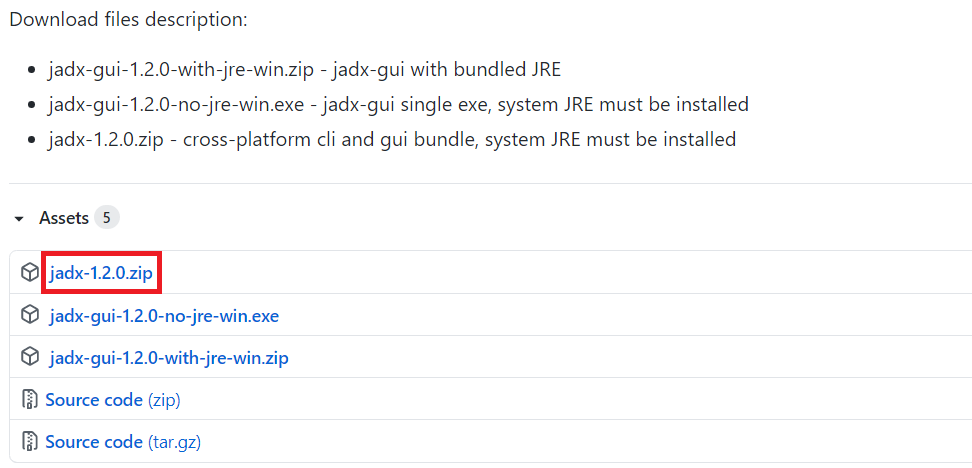Click the bullet describing jadx-gui single exe
Screen dimensions: 972x468
tap(399, 104)
